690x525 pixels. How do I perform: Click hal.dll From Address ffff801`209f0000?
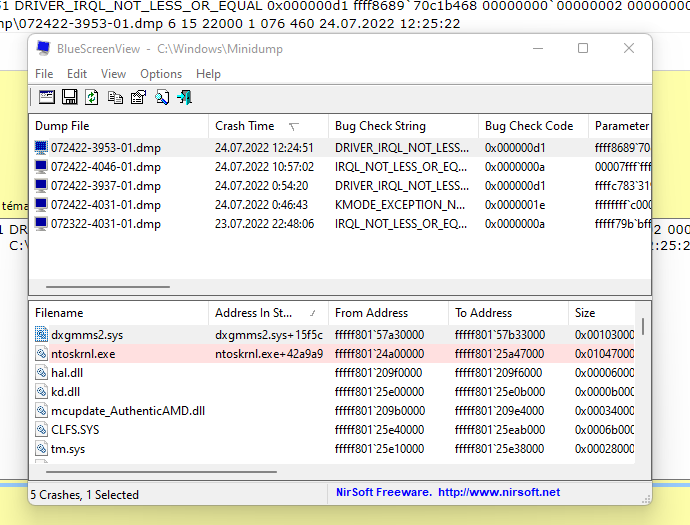[378, 372]
